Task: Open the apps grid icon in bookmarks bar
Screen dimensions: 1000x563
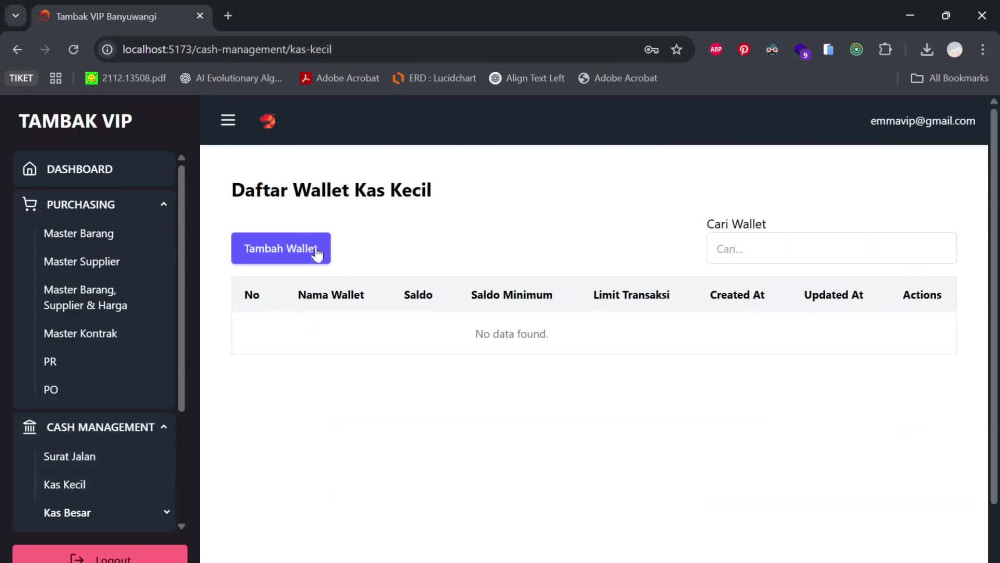Action: click(55, 78)
